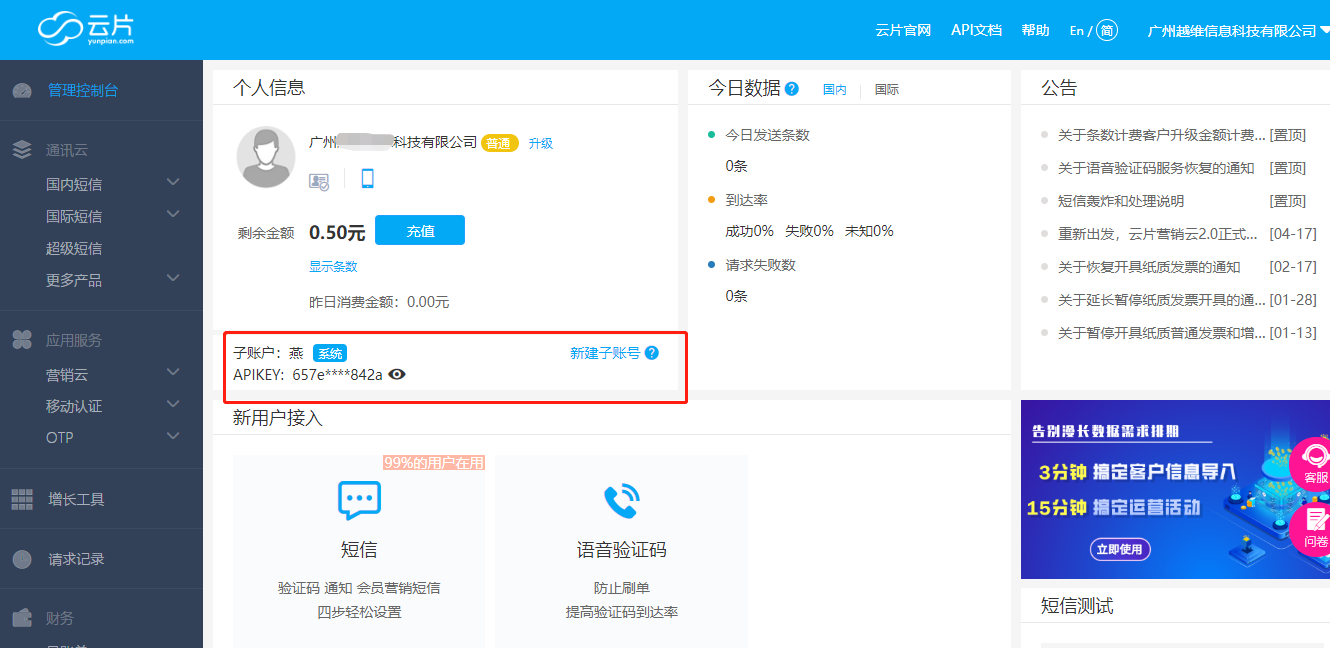Open the 语音验证码 onboarding card

click(621, 551)
